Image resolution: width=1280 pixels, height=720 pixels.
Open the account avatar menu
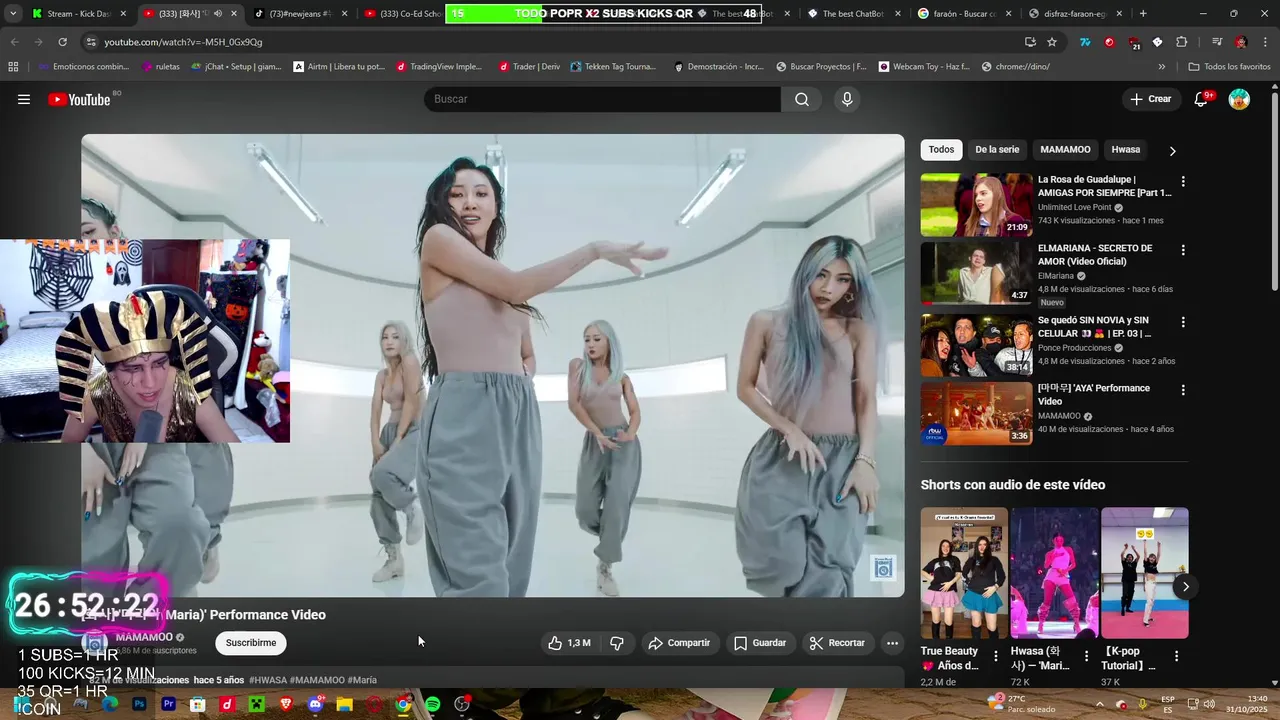click(x=1239, y=99)
